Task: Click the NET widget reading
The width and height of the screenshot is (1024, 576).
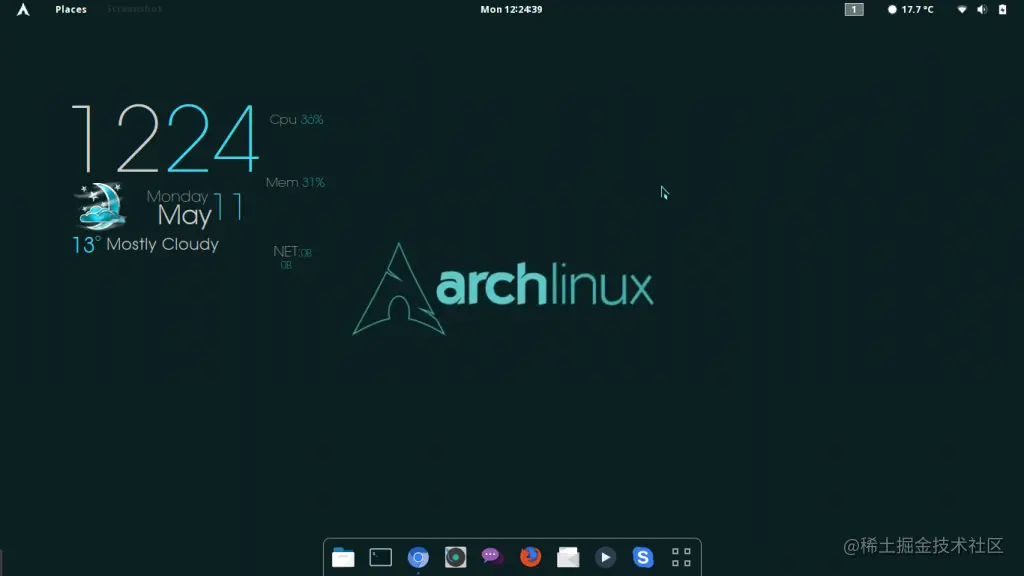Action: pos(292,257)
